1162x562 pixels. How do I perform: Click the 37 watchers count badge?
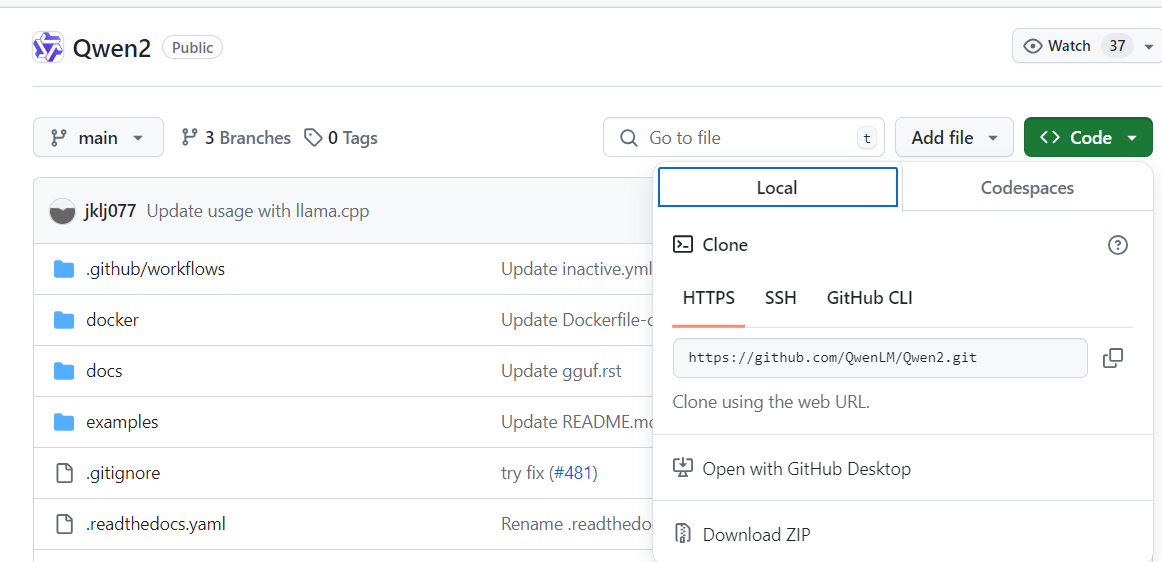click(x=1118, y=46)
